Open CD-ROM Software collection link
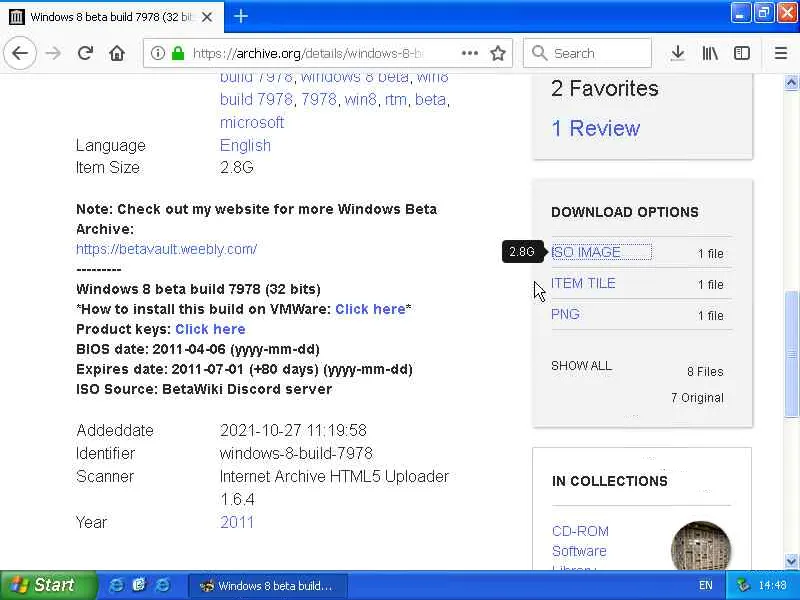The width and height of the screenshot is (800, 600). click(580, 541)
